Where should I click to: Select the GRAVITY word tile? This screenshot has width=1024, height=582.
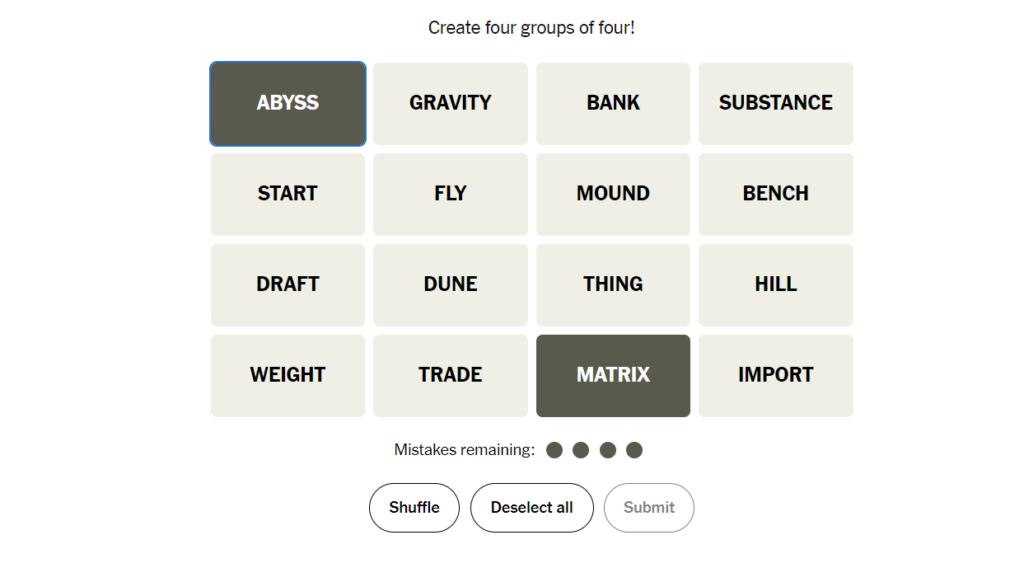tap(450, 104)
